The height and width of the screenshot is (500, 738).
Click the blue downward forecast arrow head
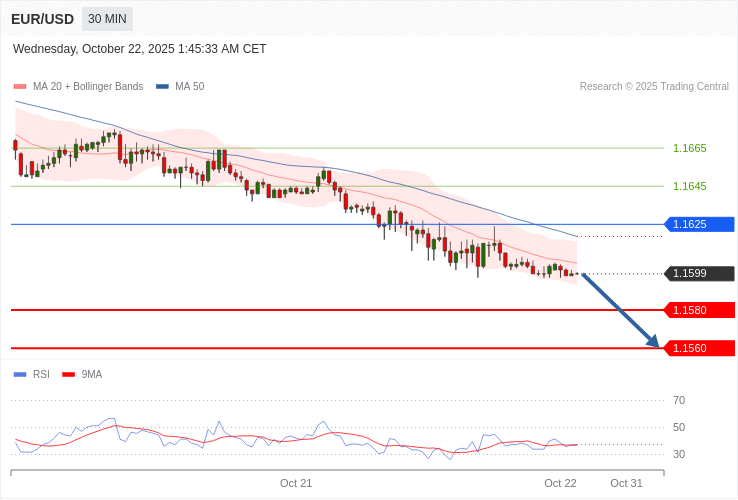coord(653,342)
